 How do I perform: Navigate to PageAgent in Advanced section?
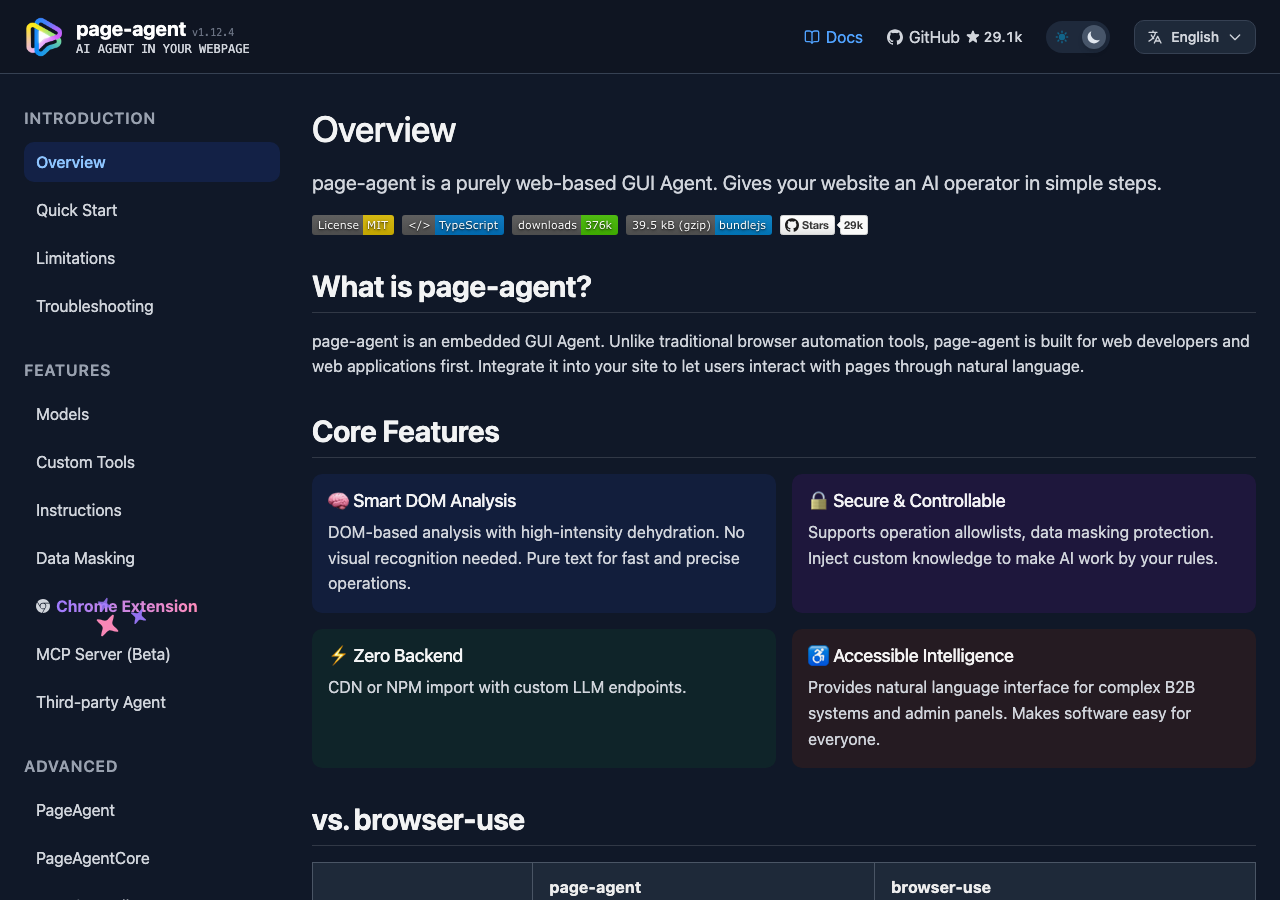coord(152,810)
